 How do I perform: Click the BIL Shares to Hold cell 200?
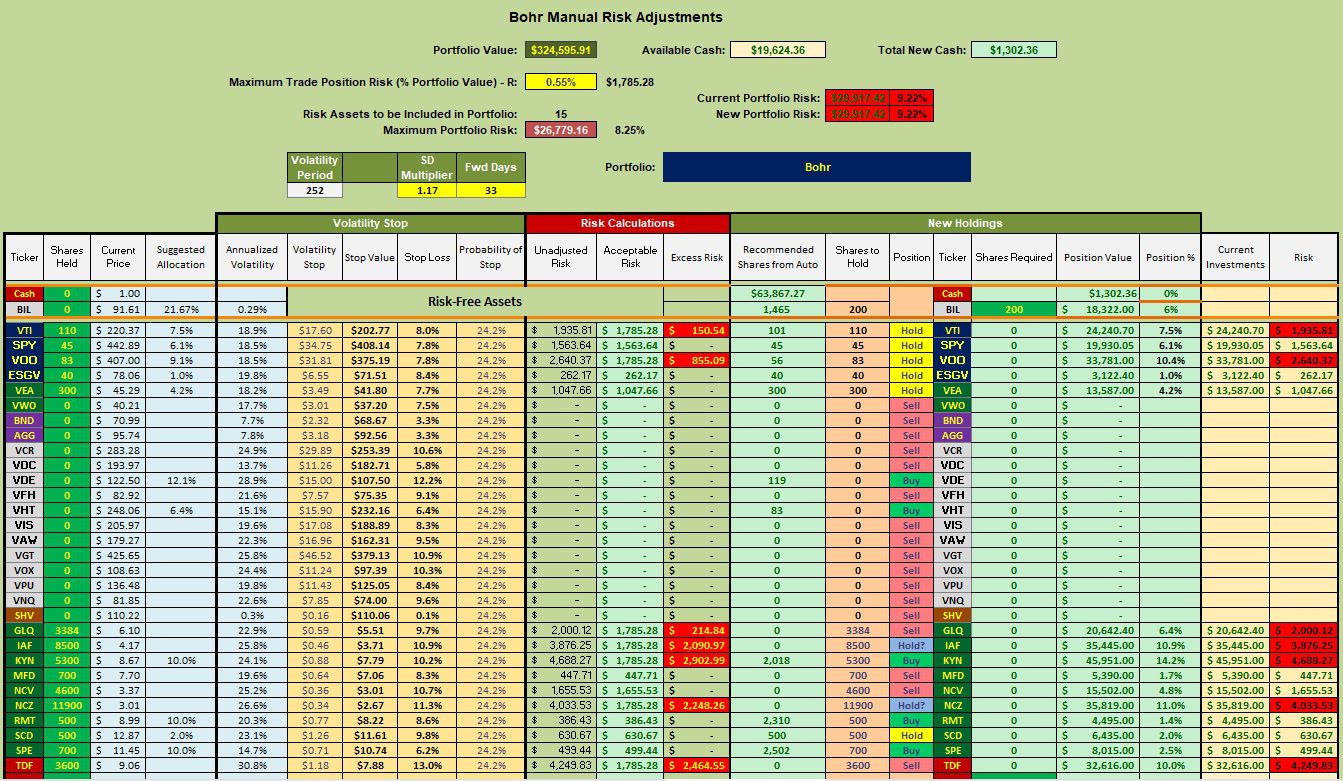pyautogui.click(x=857, y=310)
